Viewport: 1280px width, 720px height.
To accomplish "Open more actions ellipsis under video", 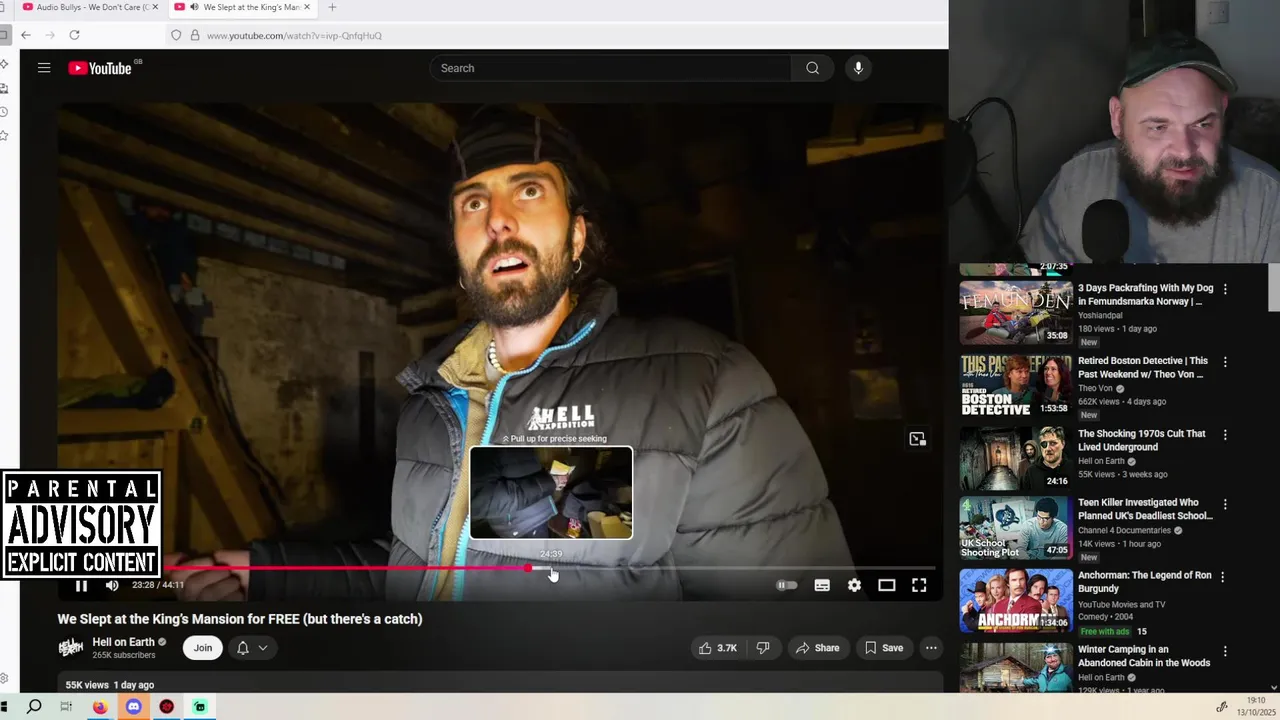I will [x=931, y=648].
